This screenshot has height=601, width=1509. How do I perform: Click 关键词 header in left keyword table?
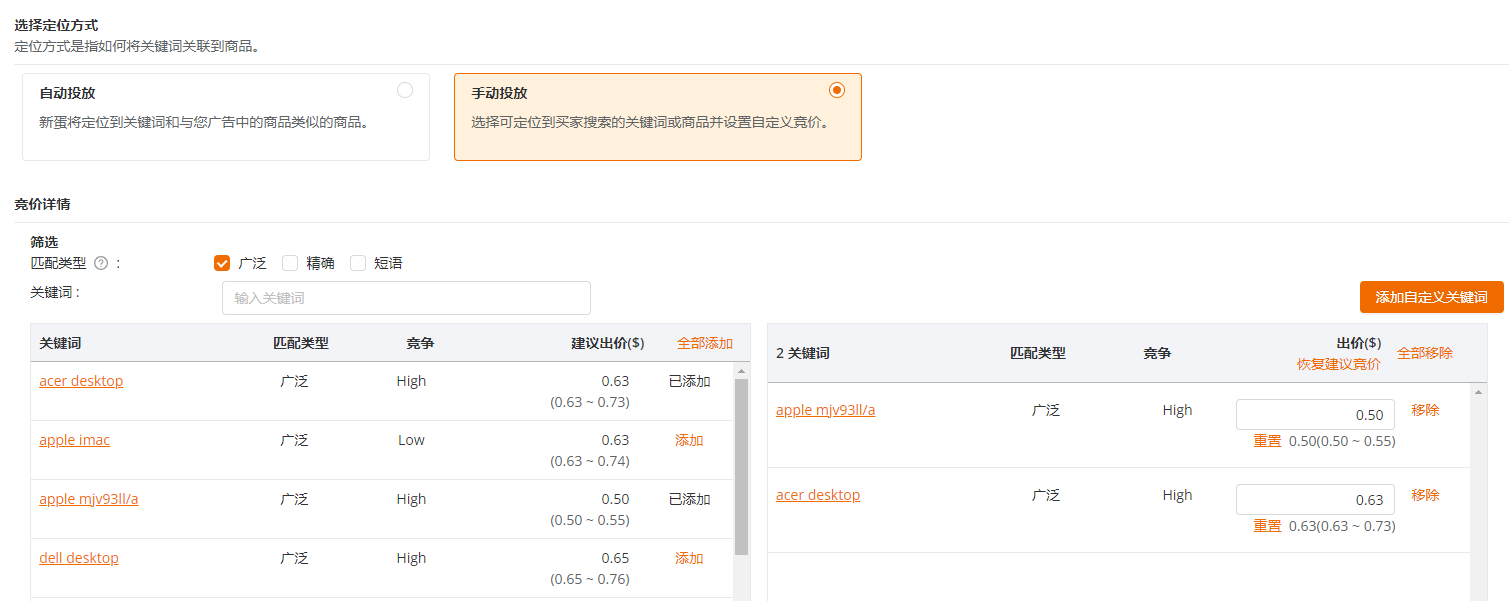tap(60, 343)
